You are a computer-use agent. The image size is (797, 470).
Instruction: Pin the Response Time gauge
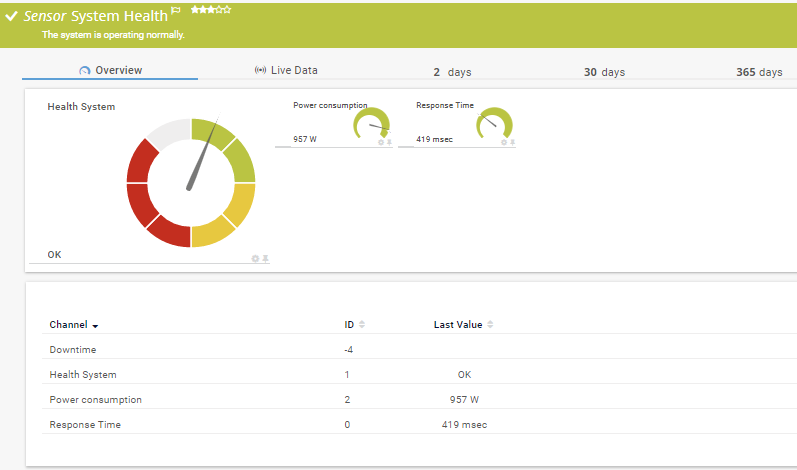[x=512, y=142]
